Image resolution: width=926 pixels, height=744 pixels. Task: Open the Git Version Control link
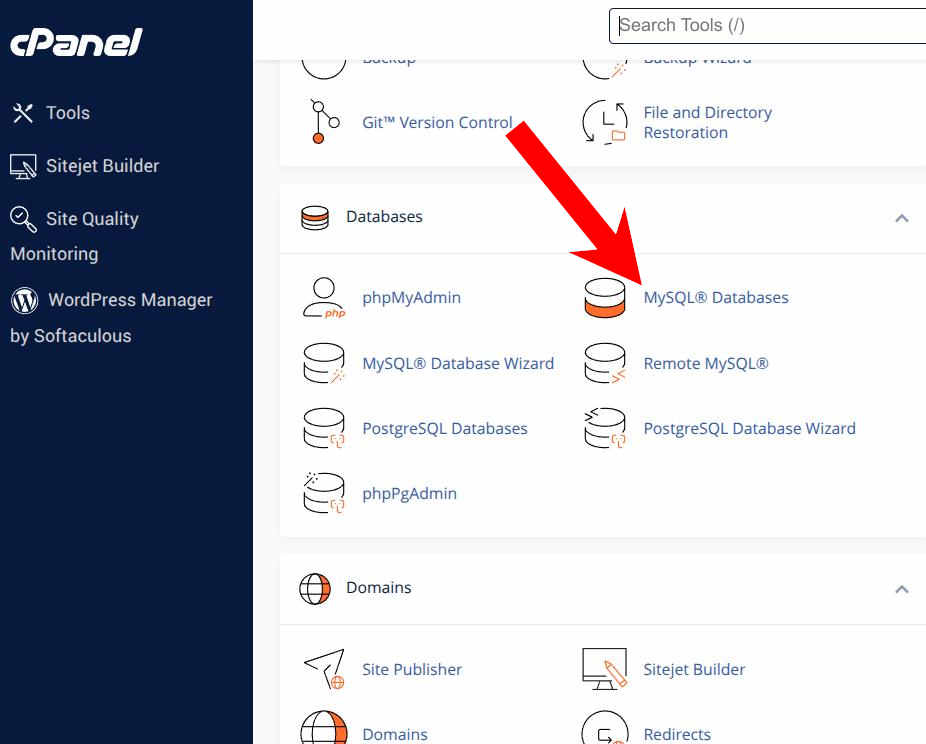(x=437, y=122)
